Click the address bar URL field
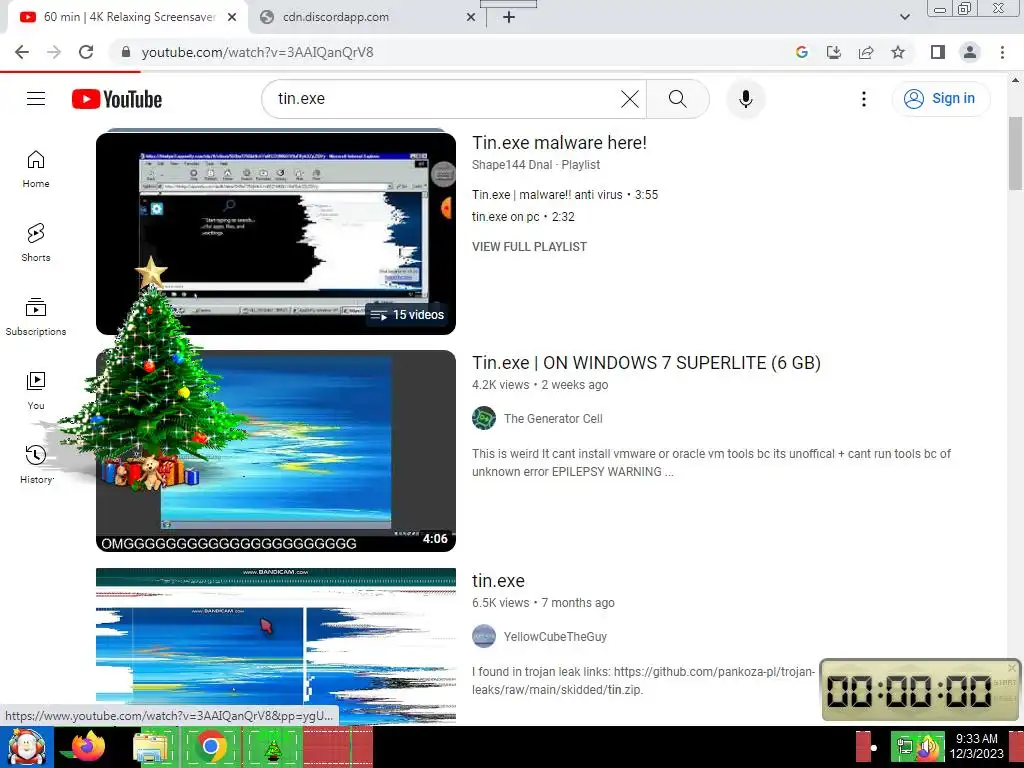The height and width of the screenshot is (768, 1024). tap(451, 52)
